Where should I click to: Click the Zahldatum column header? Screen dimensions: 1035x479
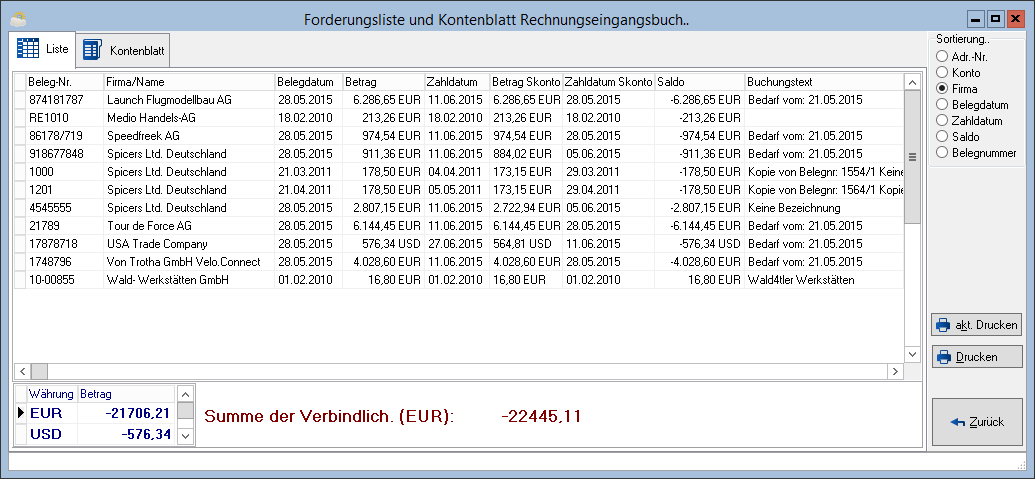coord(457,82)
